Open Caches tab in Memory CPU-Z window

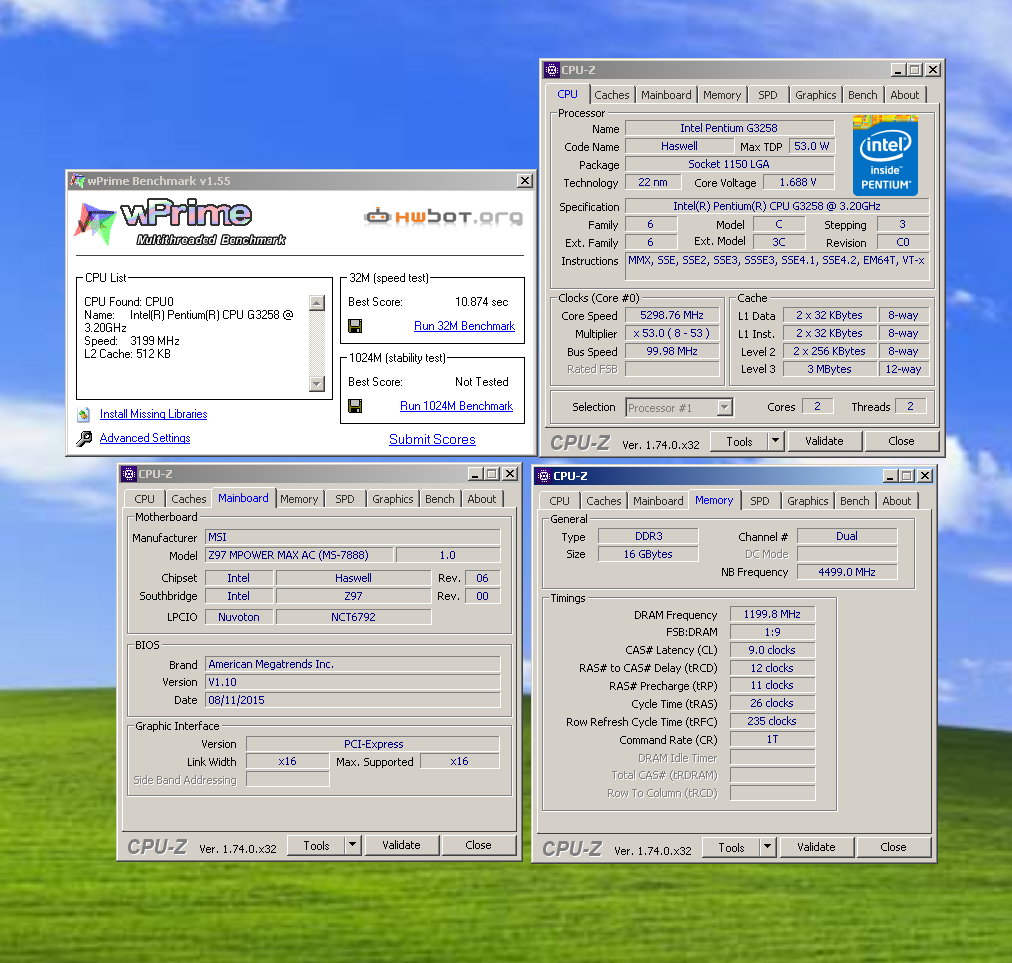coord(603,501)
